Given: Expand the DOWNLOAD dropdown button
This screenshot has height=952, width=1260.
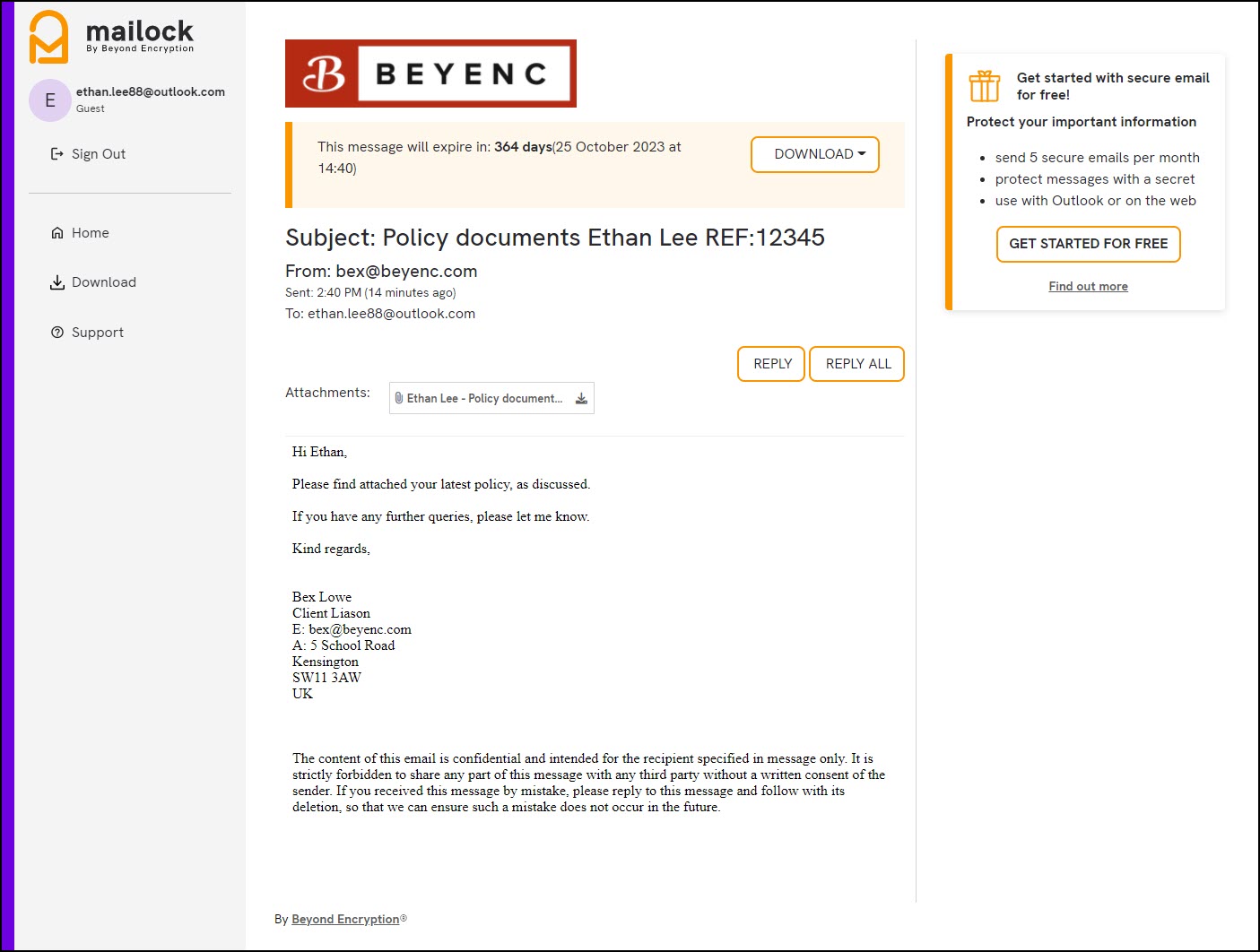Looking at the screenshot, I should [814, 154].
